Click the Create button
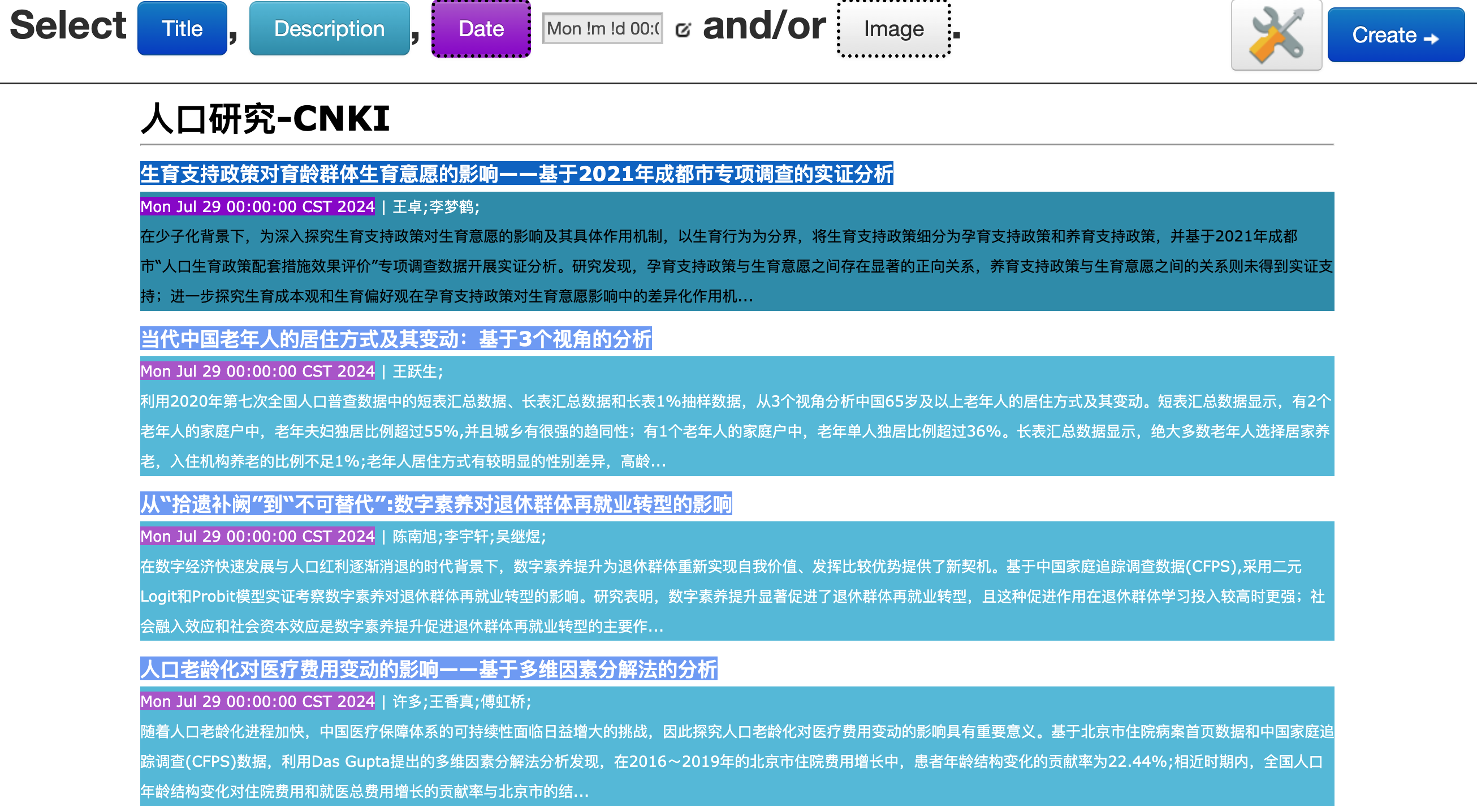 pos(1396,35)
